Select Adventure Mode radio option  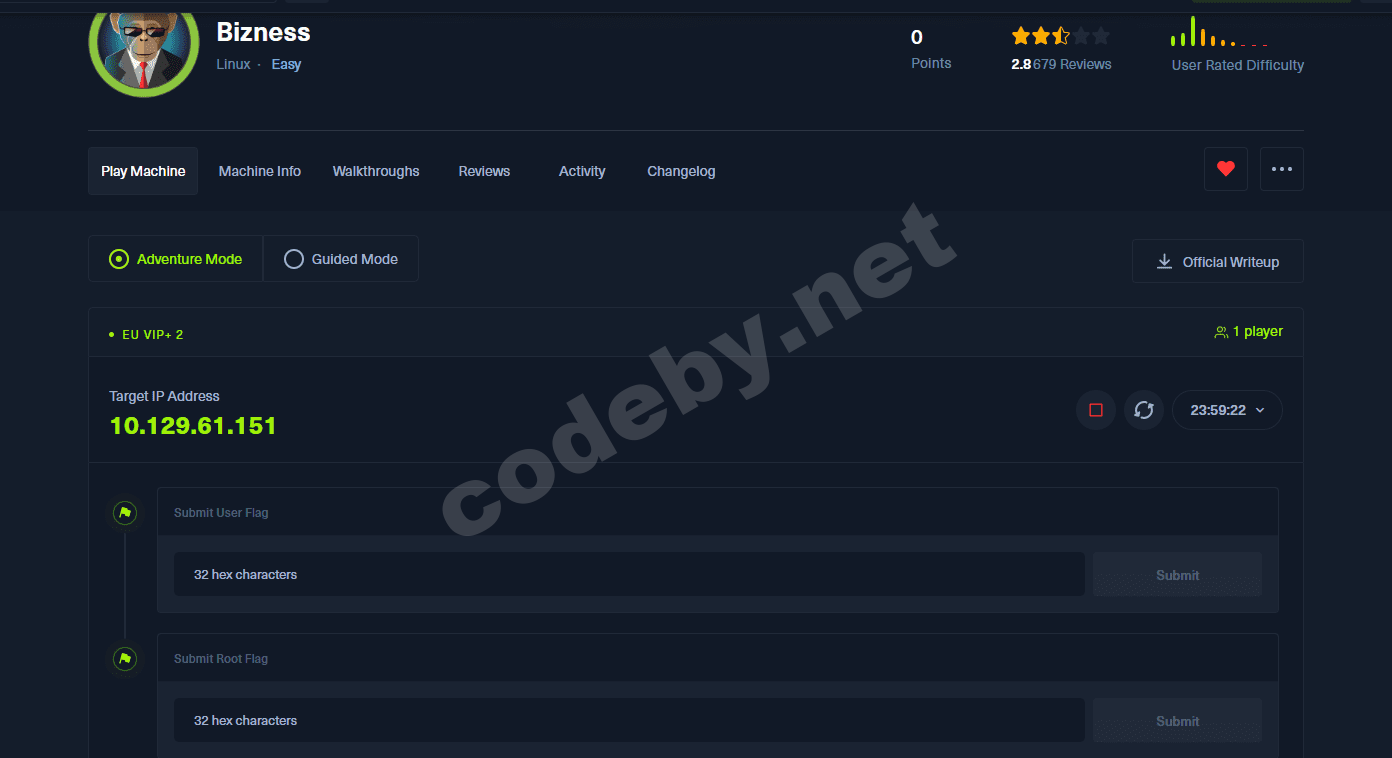click(176, 259)
